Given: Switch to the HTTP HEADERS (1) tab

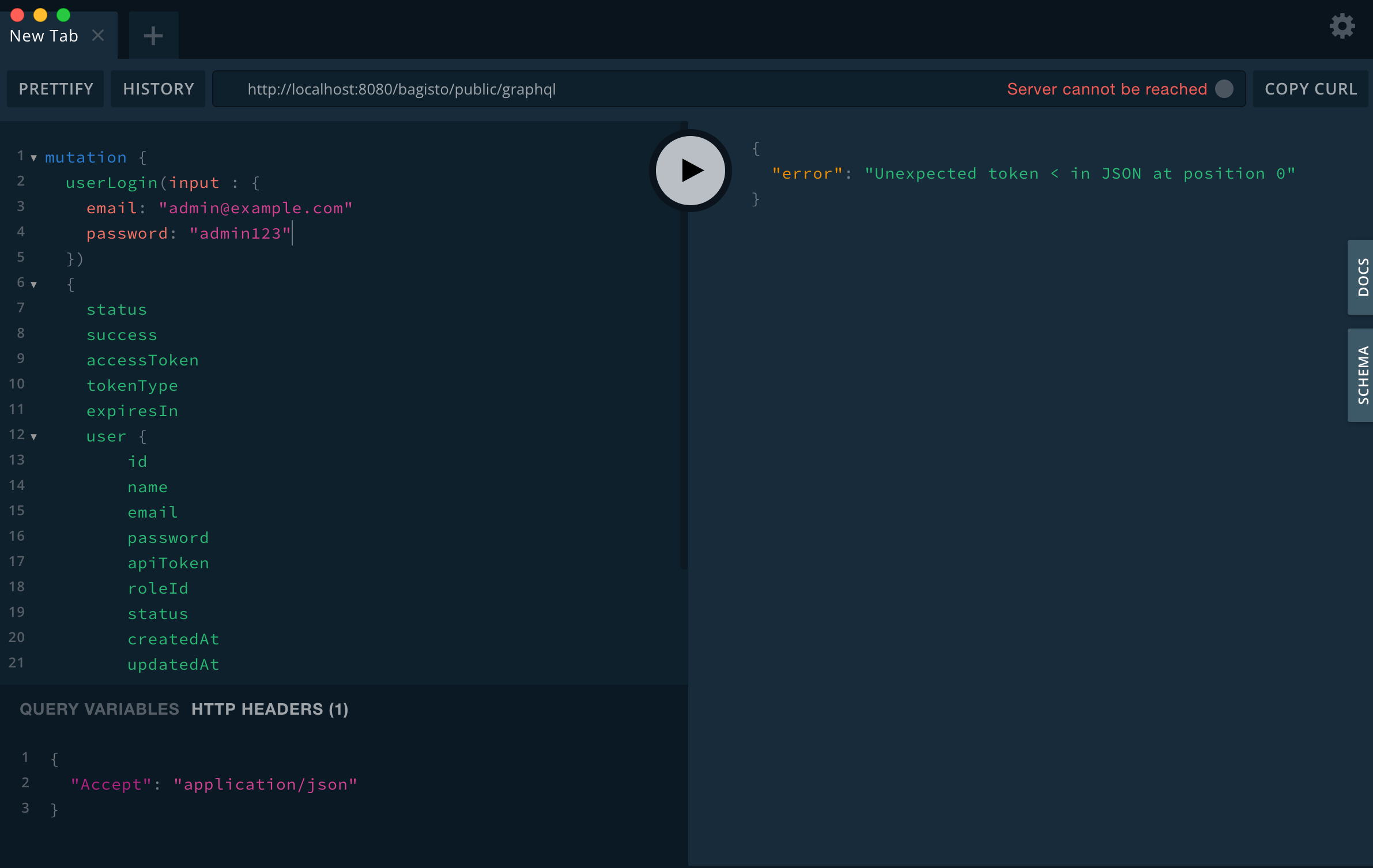Looking at the screenshot, I should pyautogui.click(x=270, y=709).
